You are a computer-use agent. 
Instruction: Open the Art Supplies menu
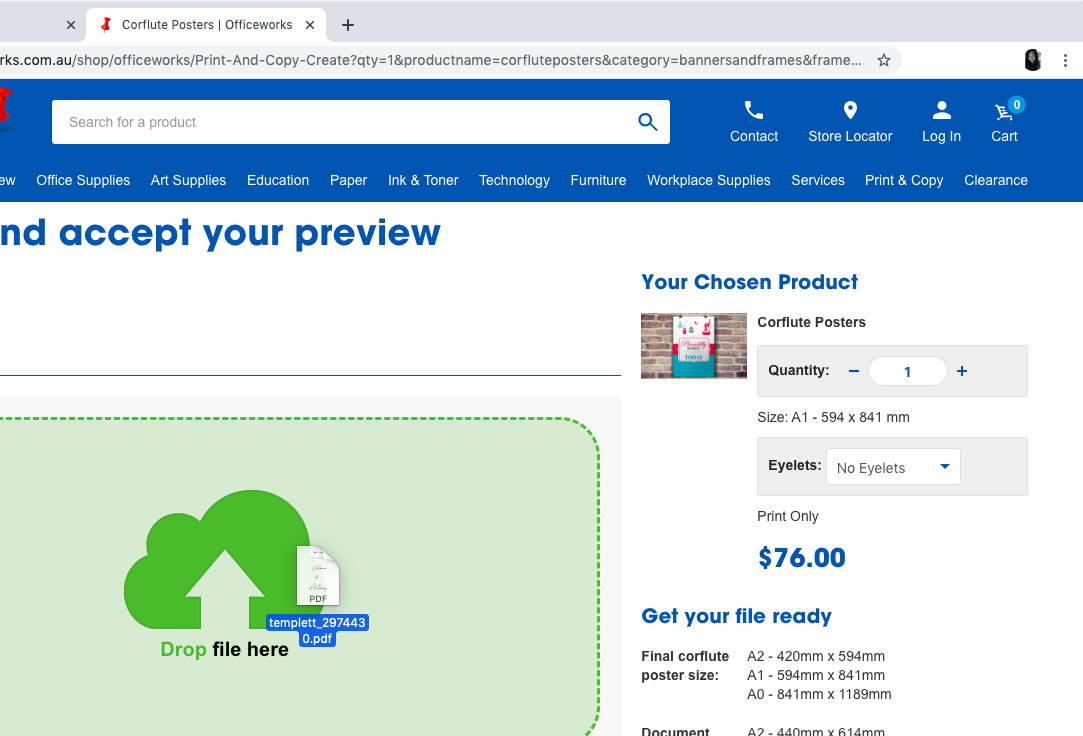click(x=188, y=180)
